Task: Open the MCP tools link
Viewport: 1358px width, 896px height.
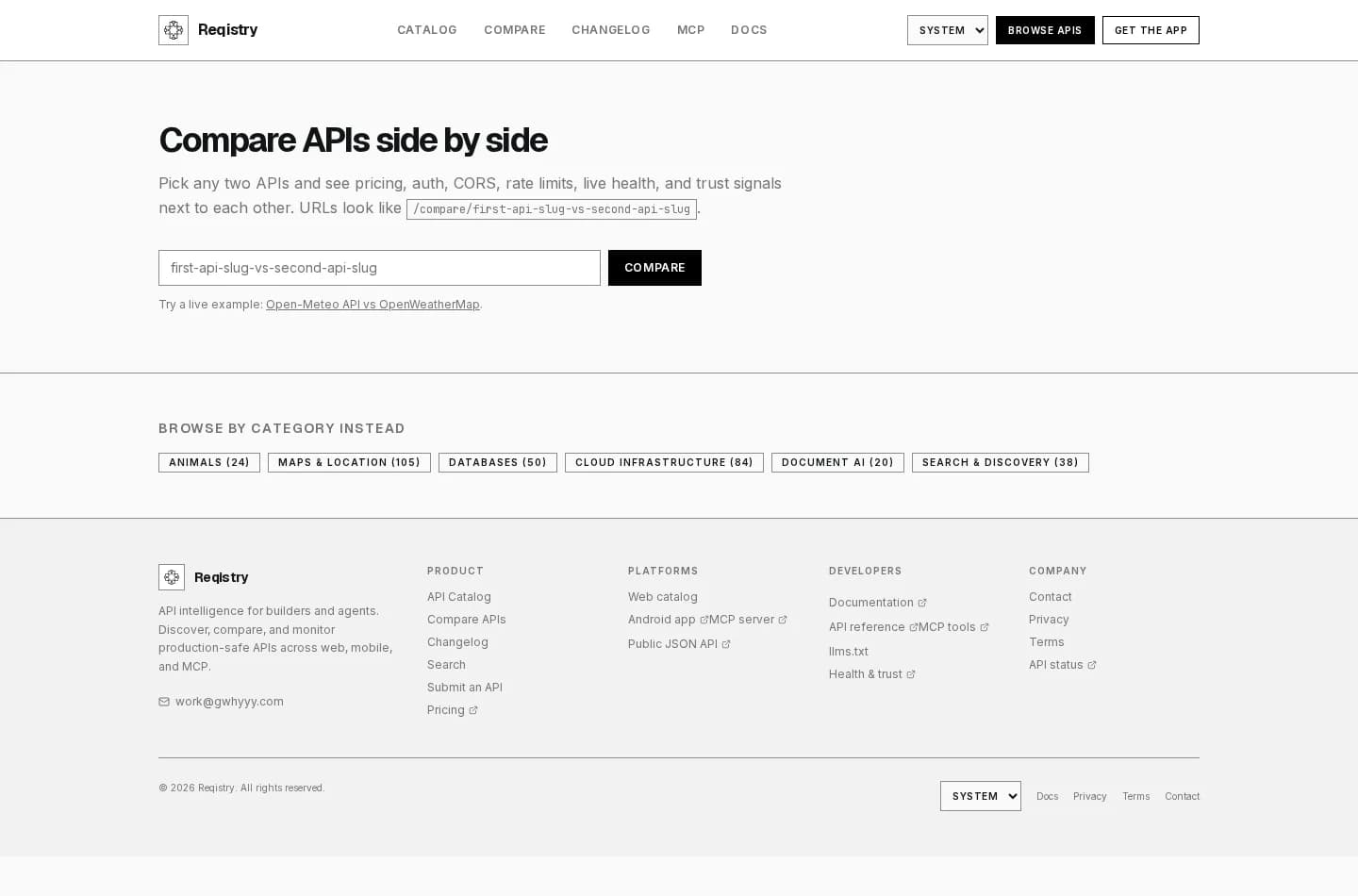Action: click(x=953, y=627)
